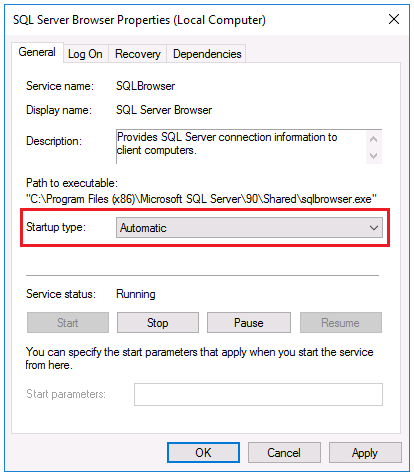
Task: Apply the service settings
Action: click(x=365, y=453)
